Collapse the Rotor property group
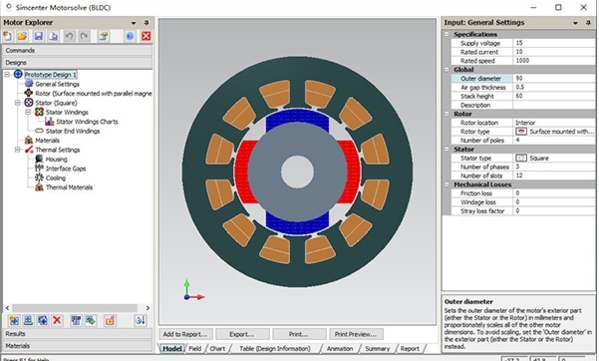 (447, 114)
